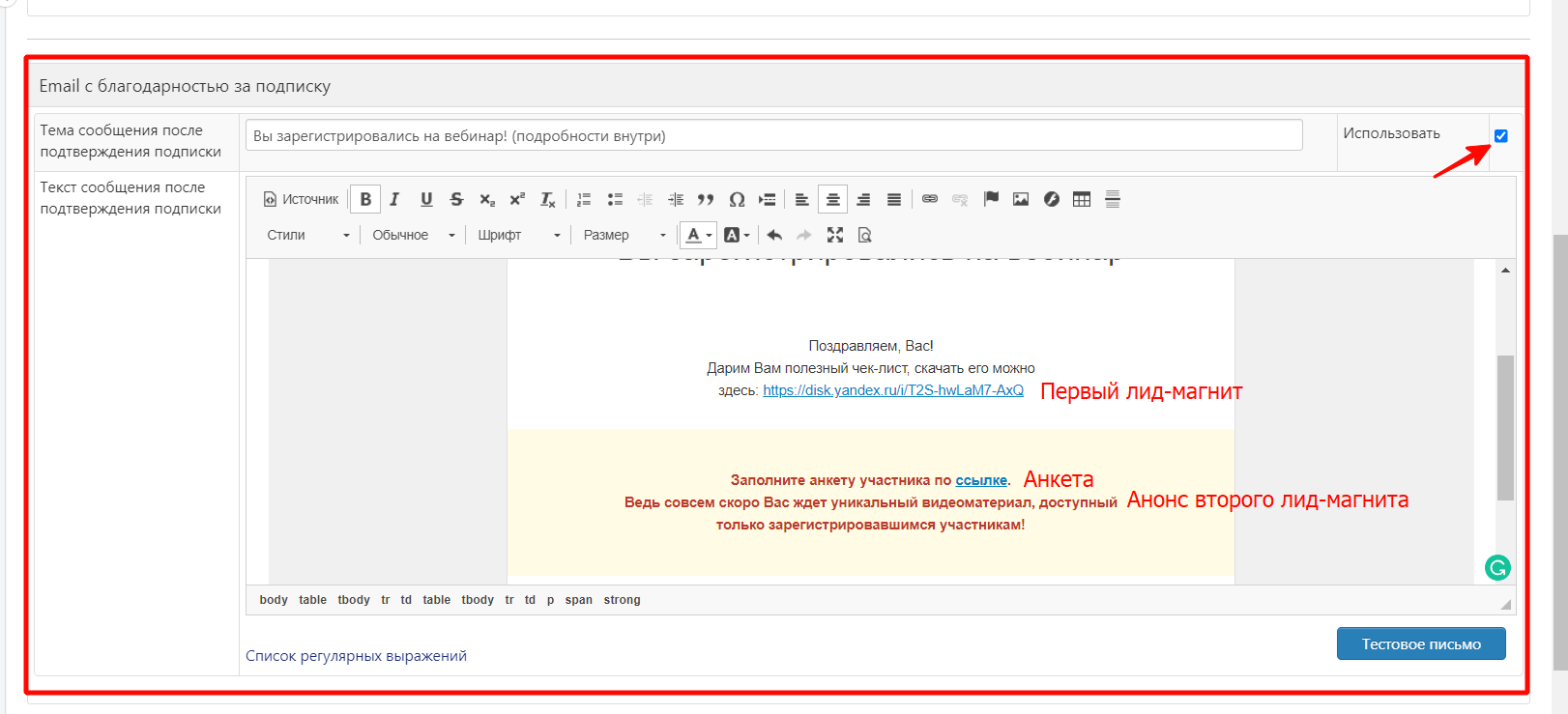Insert an image
The image size is (1568, 714).
point(1021,199)
